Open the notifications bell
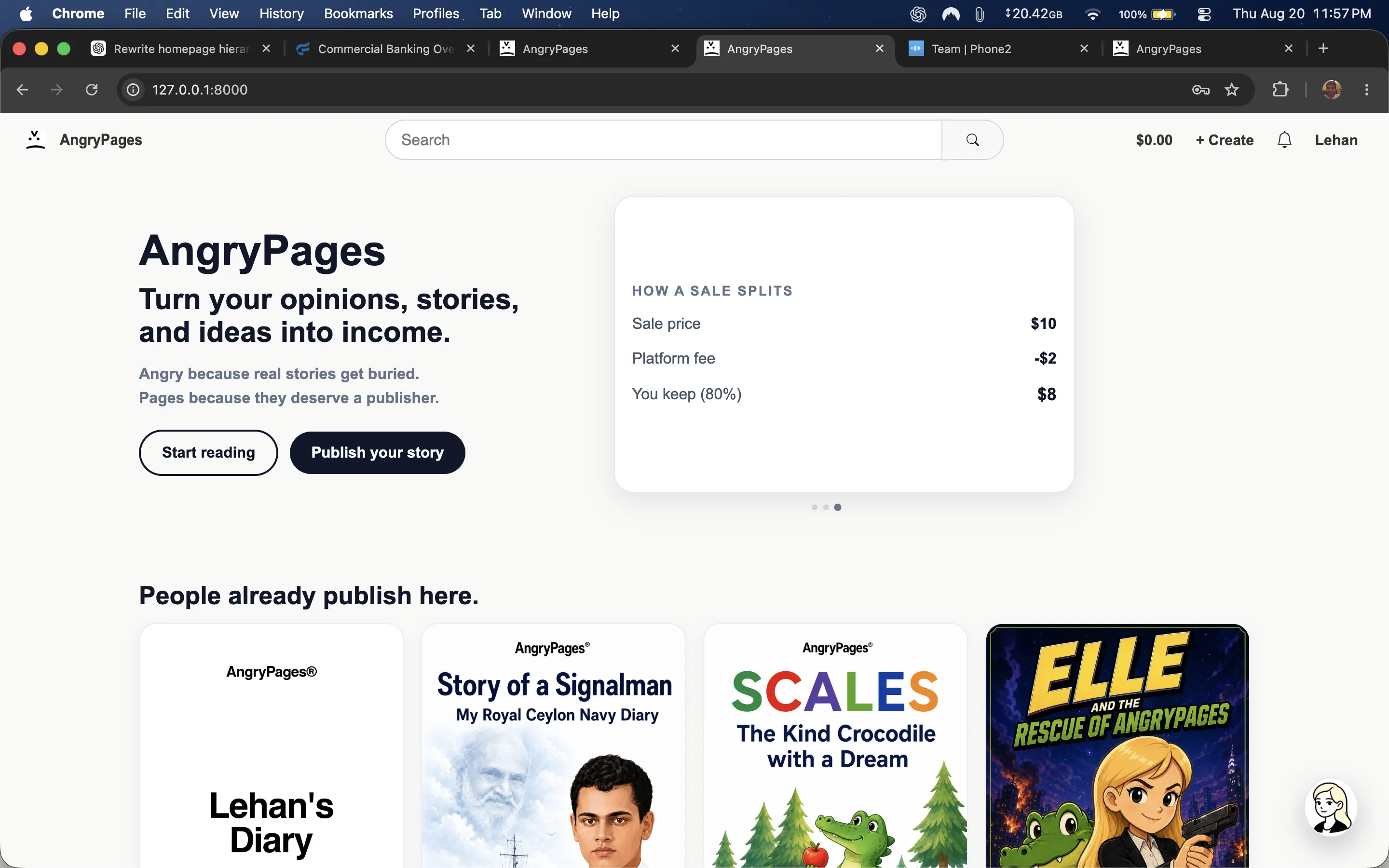The height and width of the screenshot is (868, 1389). coord(1284,139)
